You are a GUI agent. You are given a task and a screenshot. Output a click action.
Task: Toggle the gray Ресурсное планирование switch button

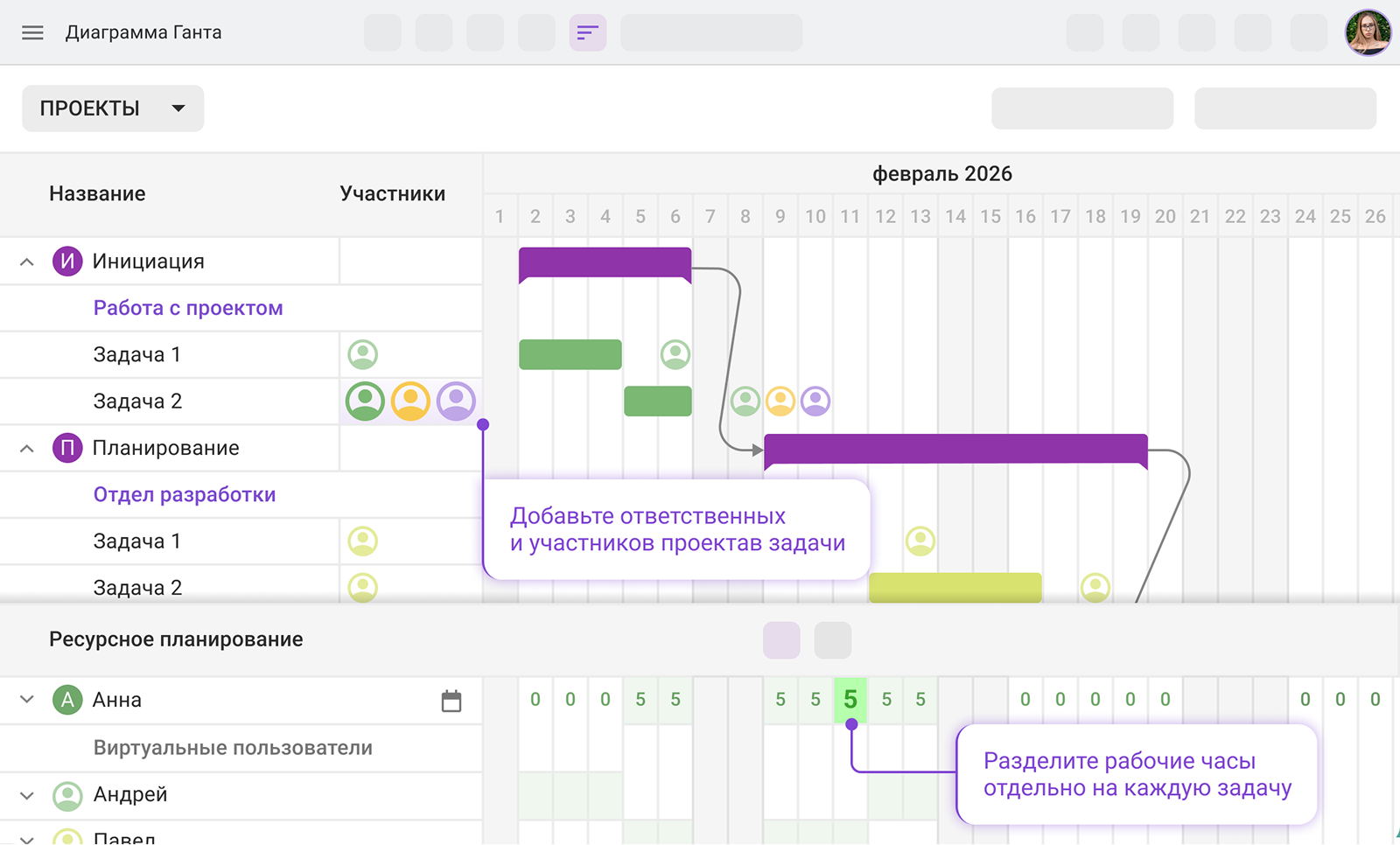pos(832,640)
